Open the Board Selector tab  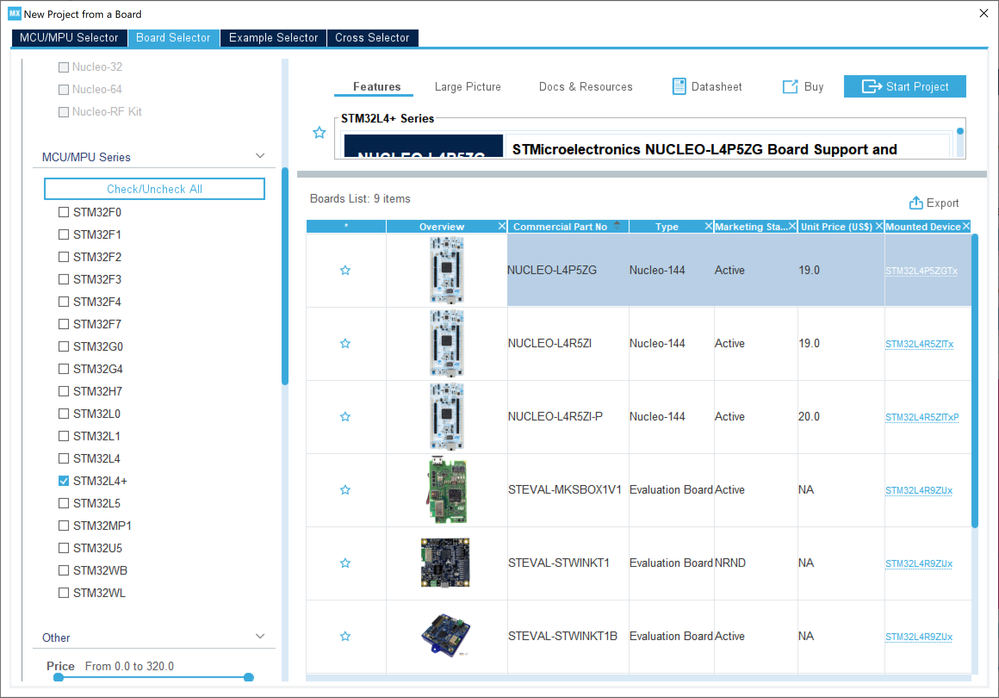(x=173, y=38)
